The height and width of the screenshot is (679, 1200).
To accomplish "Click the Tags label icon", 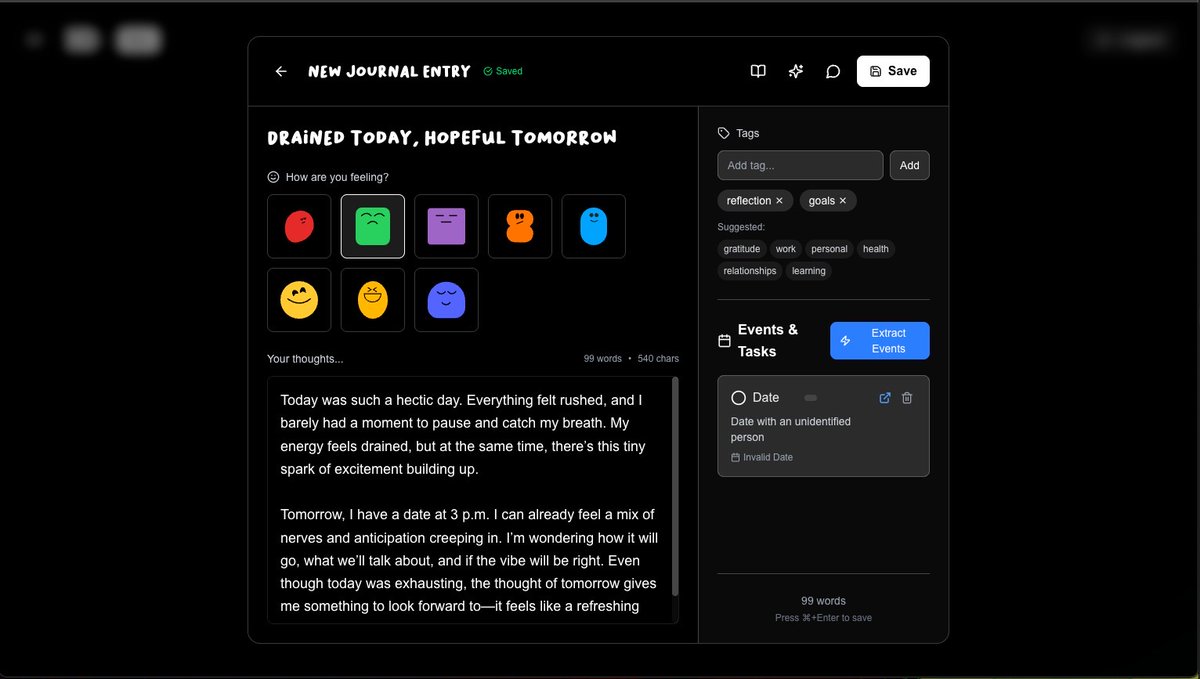I will point(724,133).
